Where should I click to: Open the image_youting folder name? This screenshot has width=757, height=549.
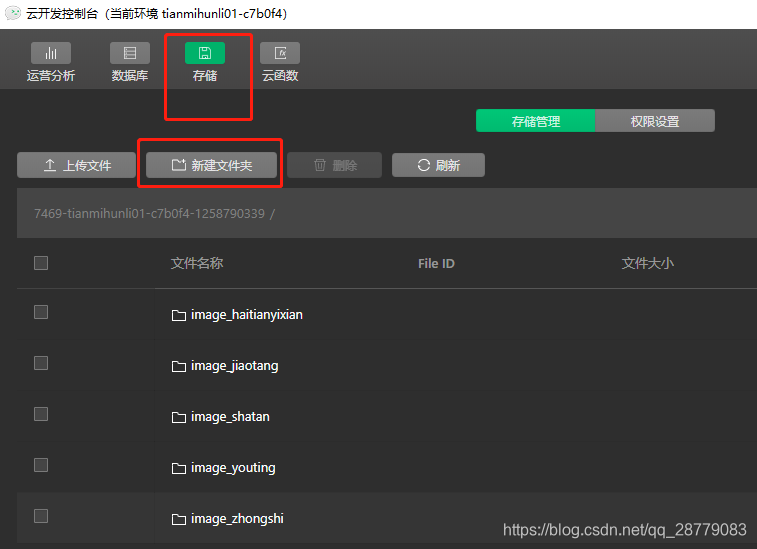point(233,468)
